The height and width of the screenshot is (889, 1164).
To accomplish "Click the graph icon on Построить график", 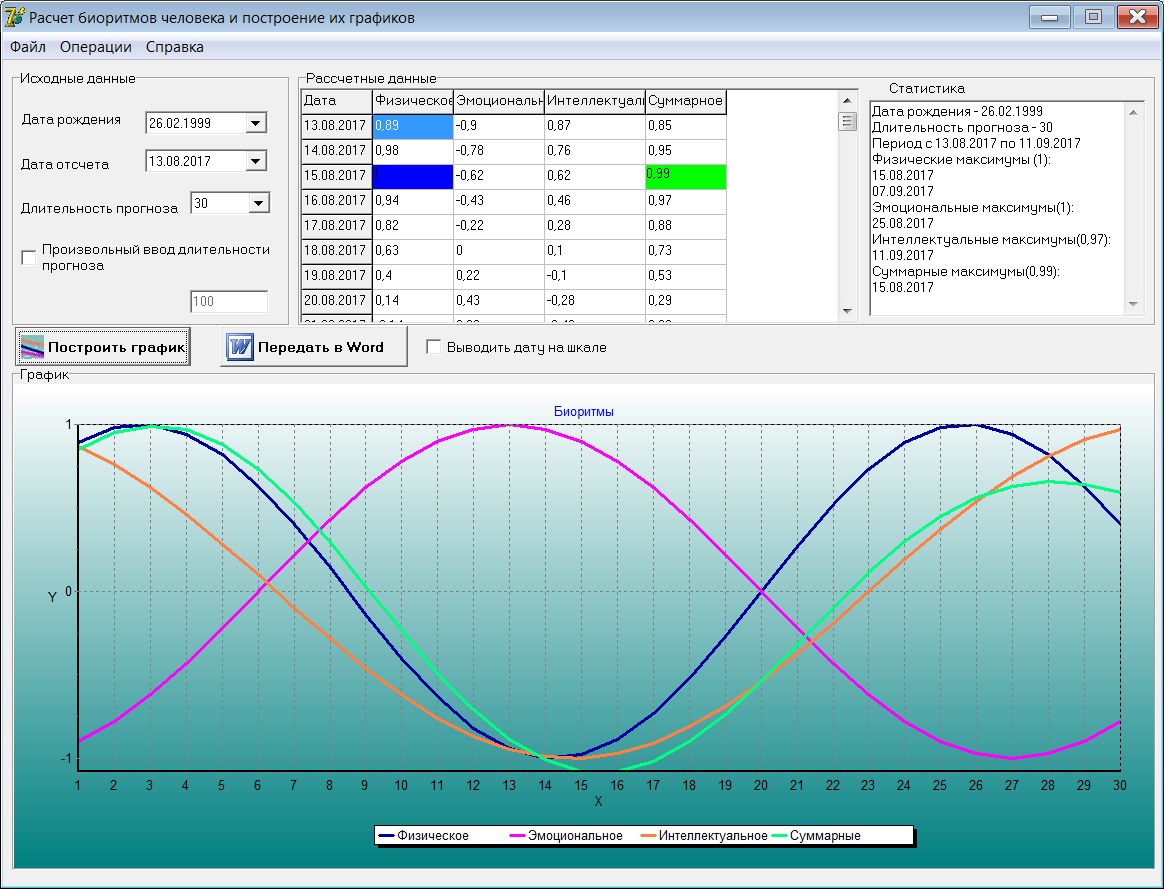I will (33, 347).
